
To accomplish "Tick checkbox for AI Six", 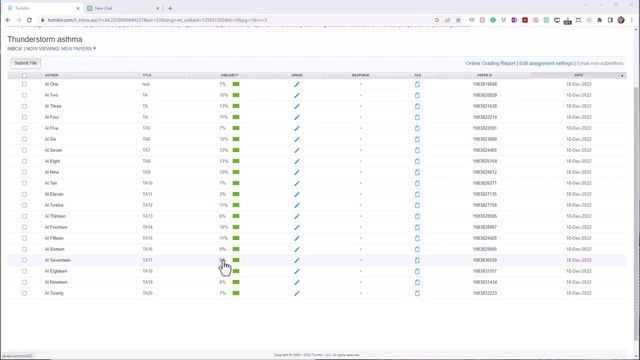I will coord(24,140).
